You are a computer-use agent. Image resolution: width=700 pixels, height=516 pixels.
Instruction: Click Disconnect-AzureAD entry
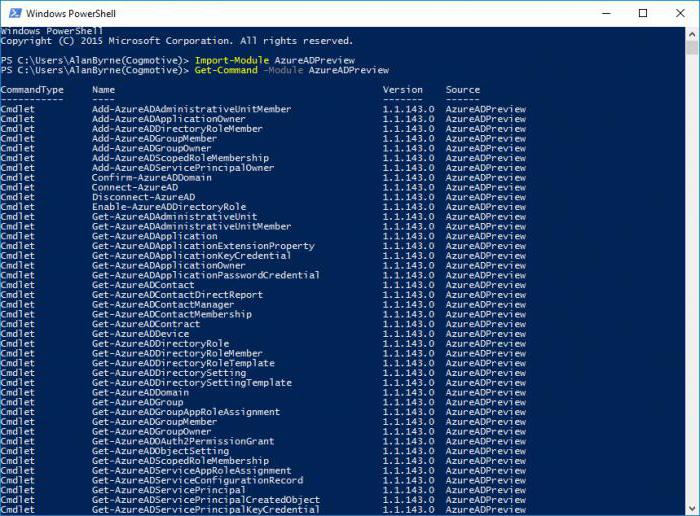click(143, 197)
